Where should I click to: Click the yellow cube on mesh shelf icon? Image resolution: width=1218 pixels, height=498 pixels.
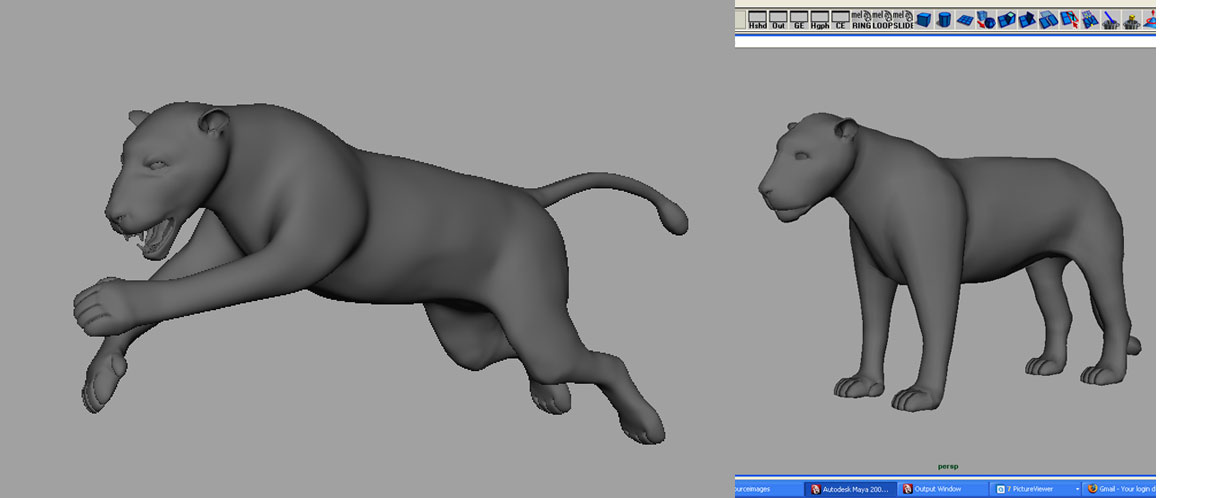click(1131, 19)
